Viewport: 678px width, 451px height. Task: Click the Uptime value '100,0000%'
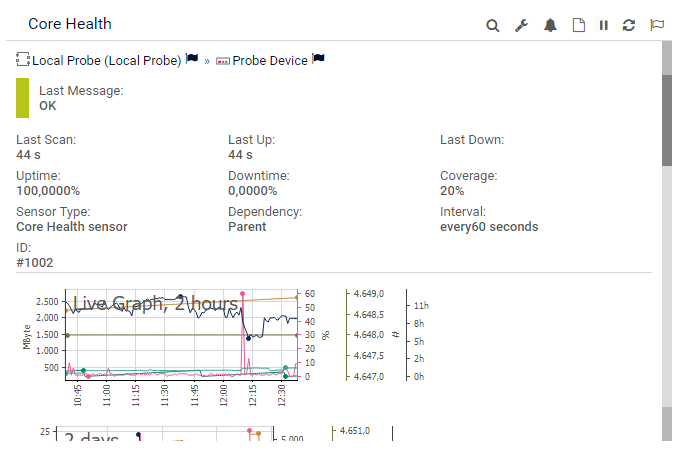click(x=48, y=191)
